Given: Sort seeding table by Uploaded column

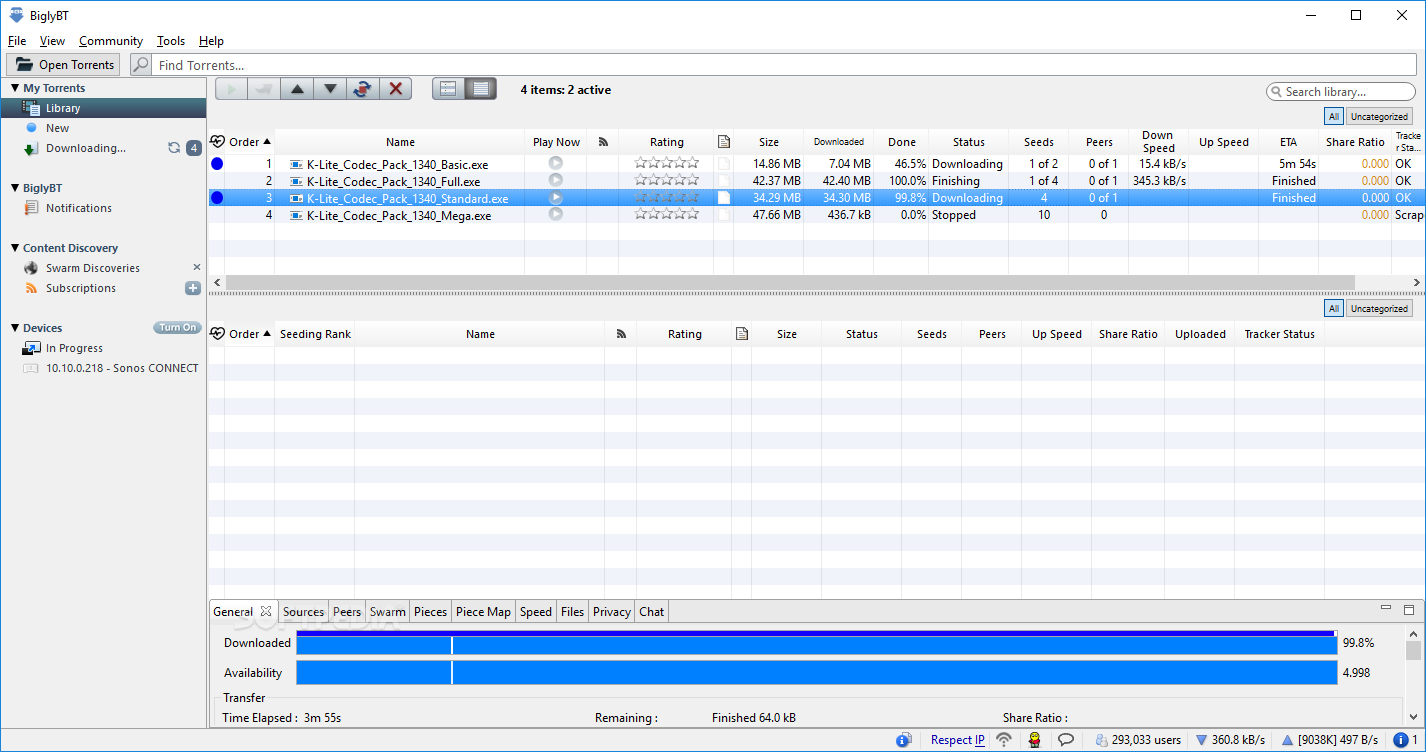Looking at the screenshot, I should (1200, 334).
